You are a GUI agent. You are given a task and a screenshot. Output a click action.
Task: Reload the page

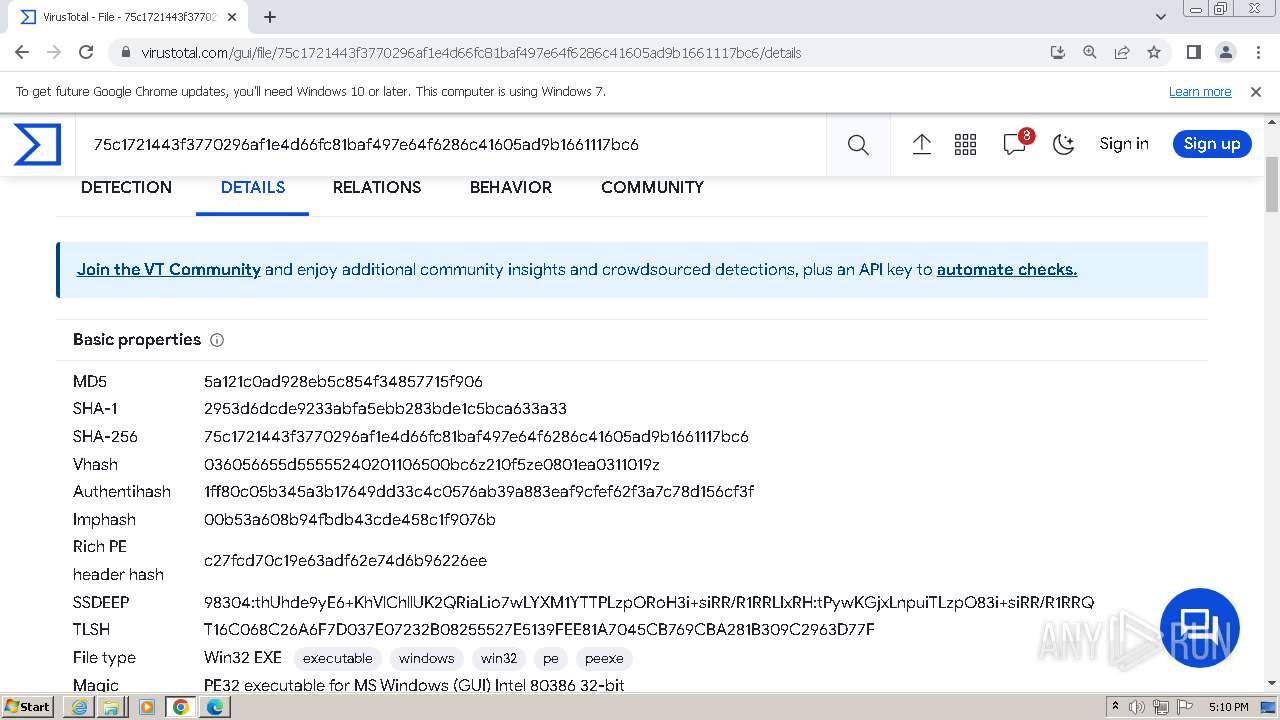(x=86, y=53)
